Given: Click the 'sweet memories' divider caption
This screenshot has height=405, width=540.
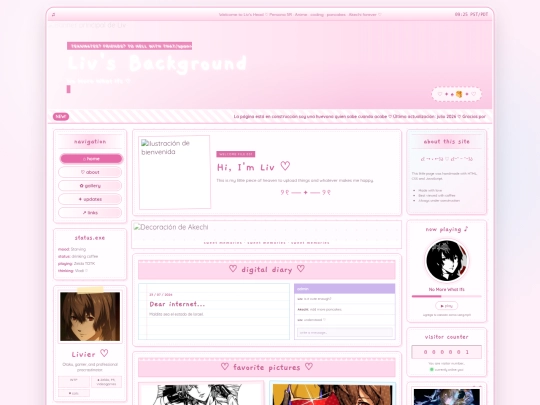Looking at the screenshot, I should tap(267, 243).
